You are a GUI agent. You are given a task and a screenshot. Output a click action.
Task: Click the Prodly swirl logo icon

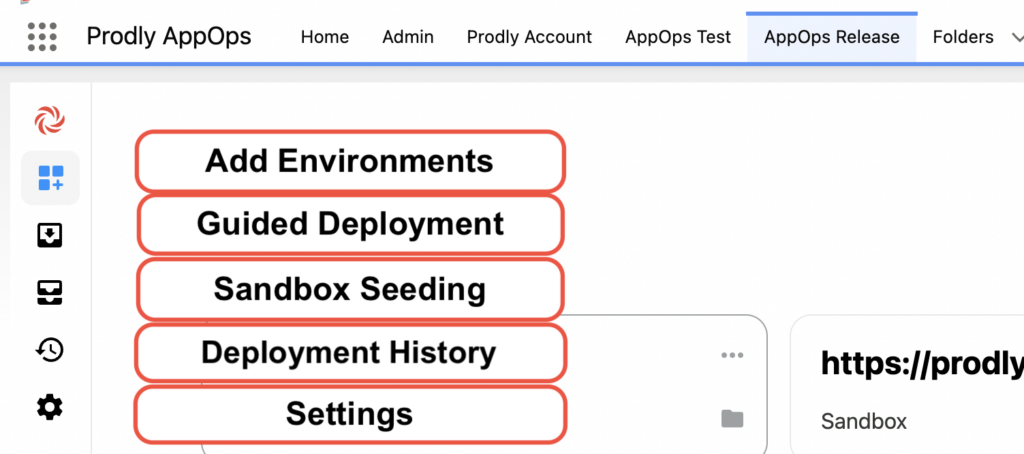pyautogui.click(x=50, y=120)
